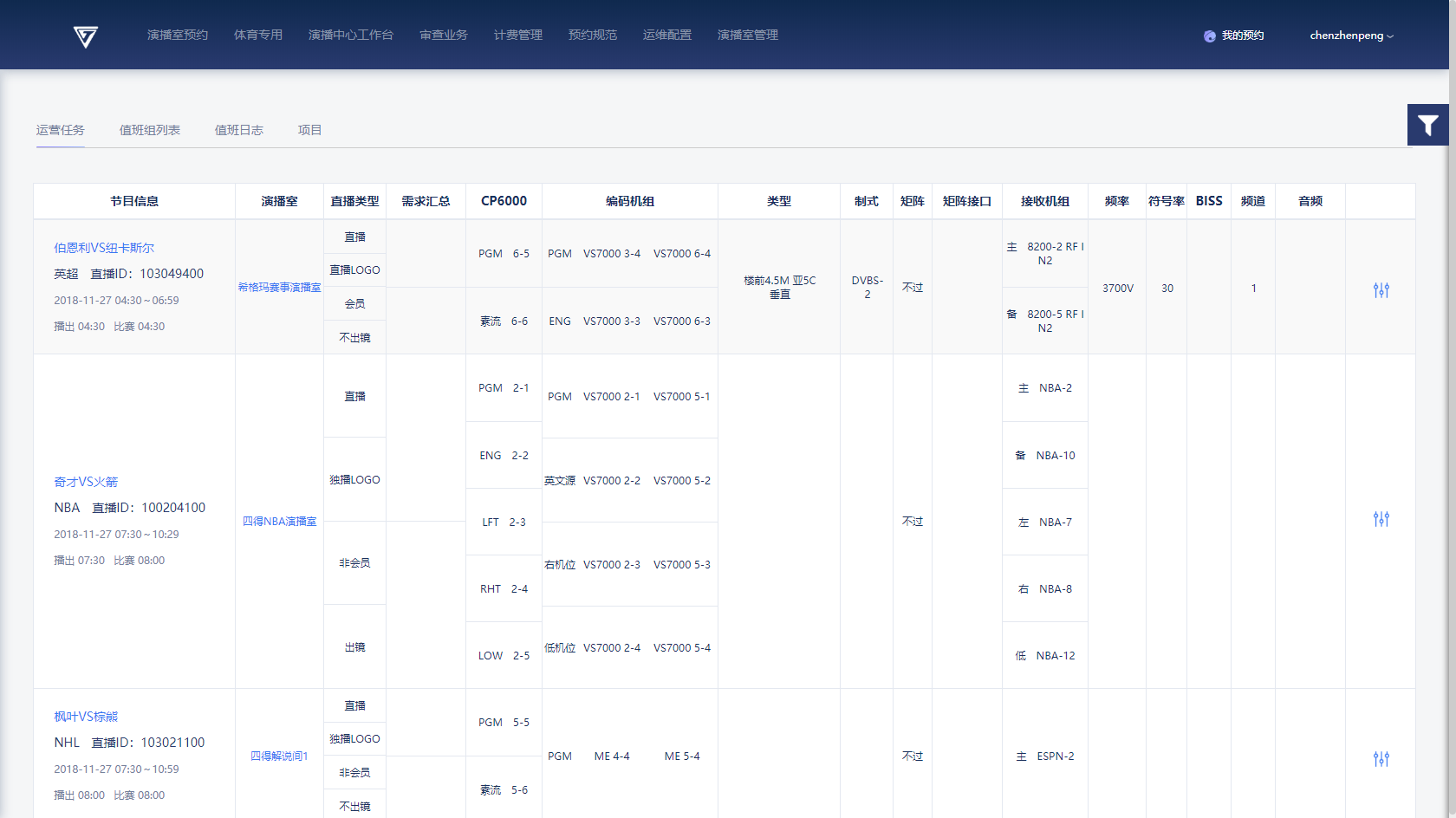This screenshot has height=818, width=1456.
Task: Switch to 值班日志 tab
Action: click(239, 130)
